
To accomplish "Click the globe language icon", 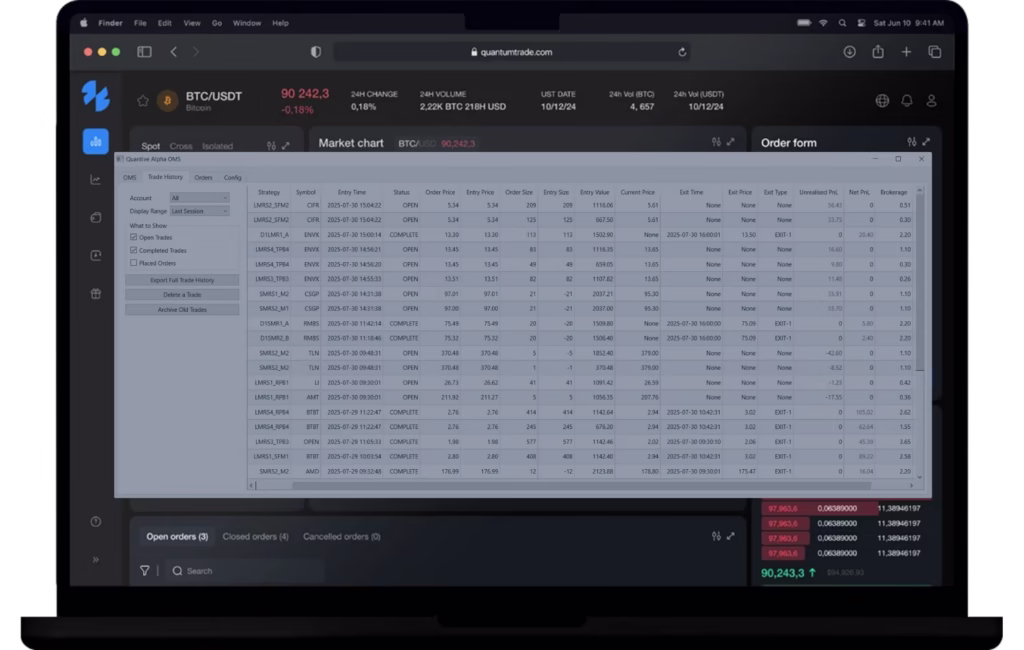I will point(882,101).
